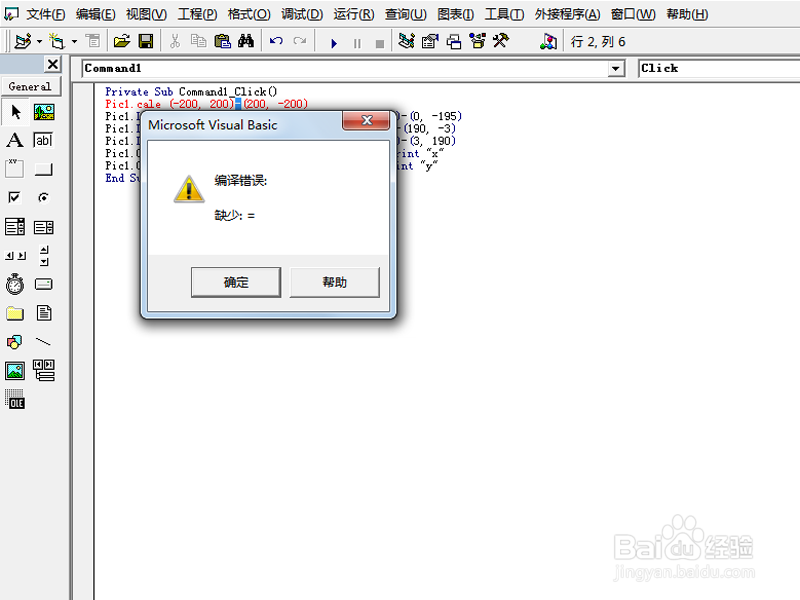Click the Undo arrow icon

tap(276, 41)
